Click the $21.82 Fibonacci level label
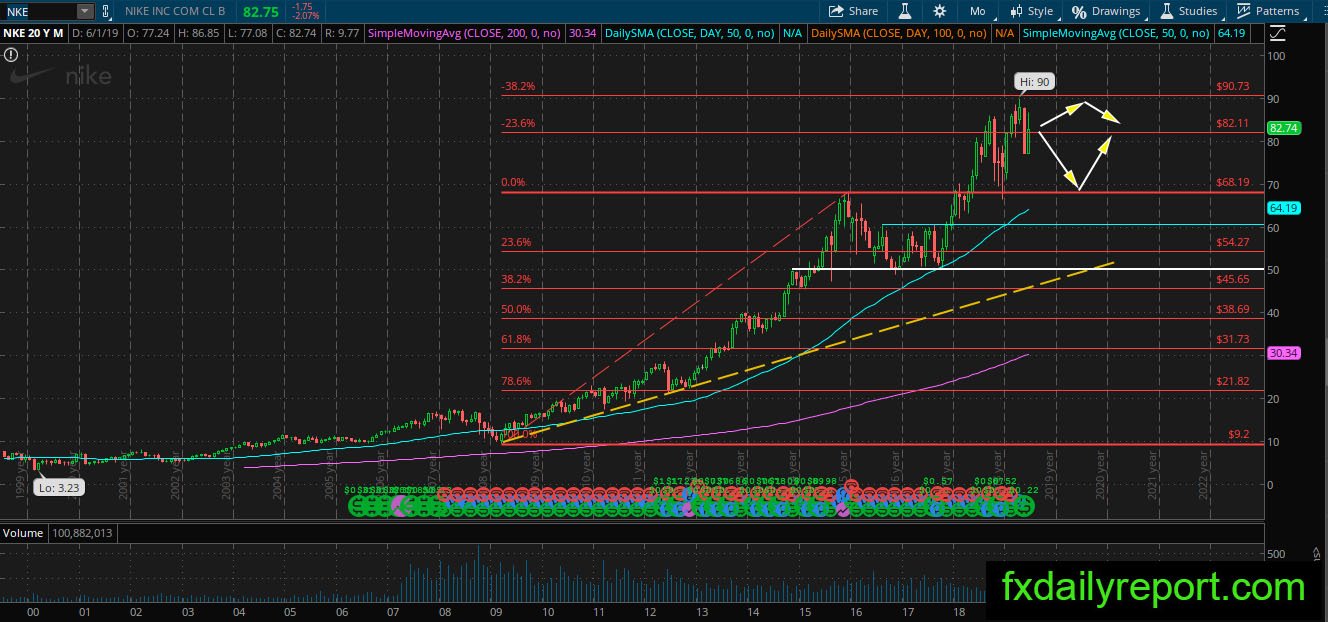The height and width of the screenshot is (622, 1328). [x=1233, y=382]
